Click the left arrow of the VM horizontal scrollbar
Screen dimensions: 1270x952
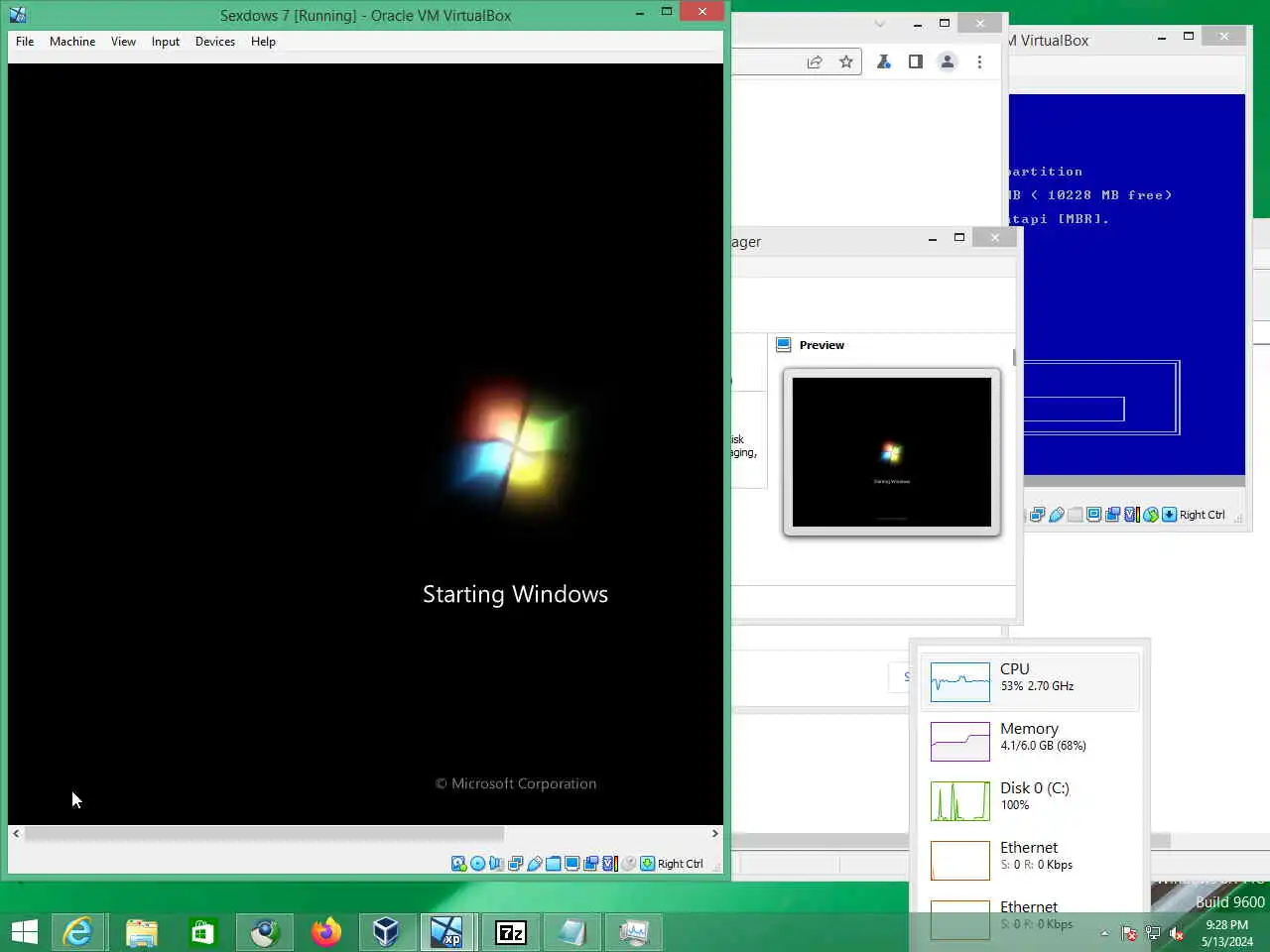(x=16, y=834)
